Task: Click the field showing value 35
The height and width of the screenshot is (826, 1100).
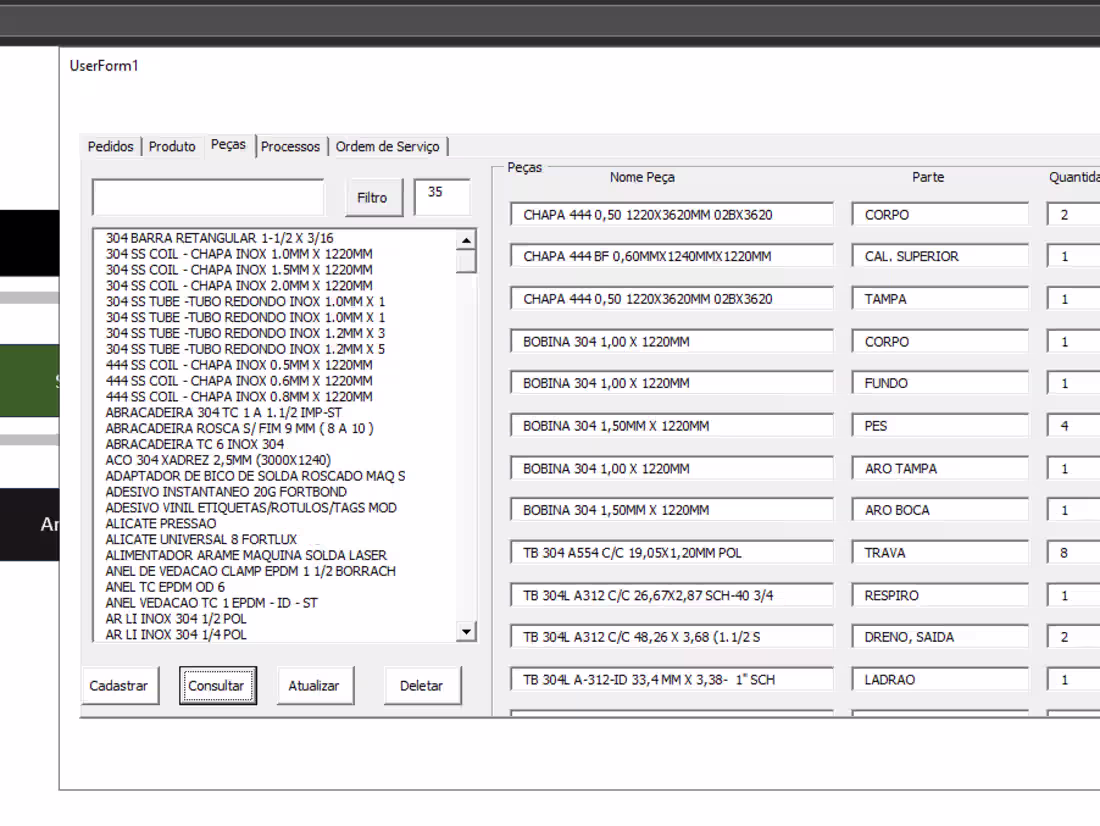Action: coord(441,197)
